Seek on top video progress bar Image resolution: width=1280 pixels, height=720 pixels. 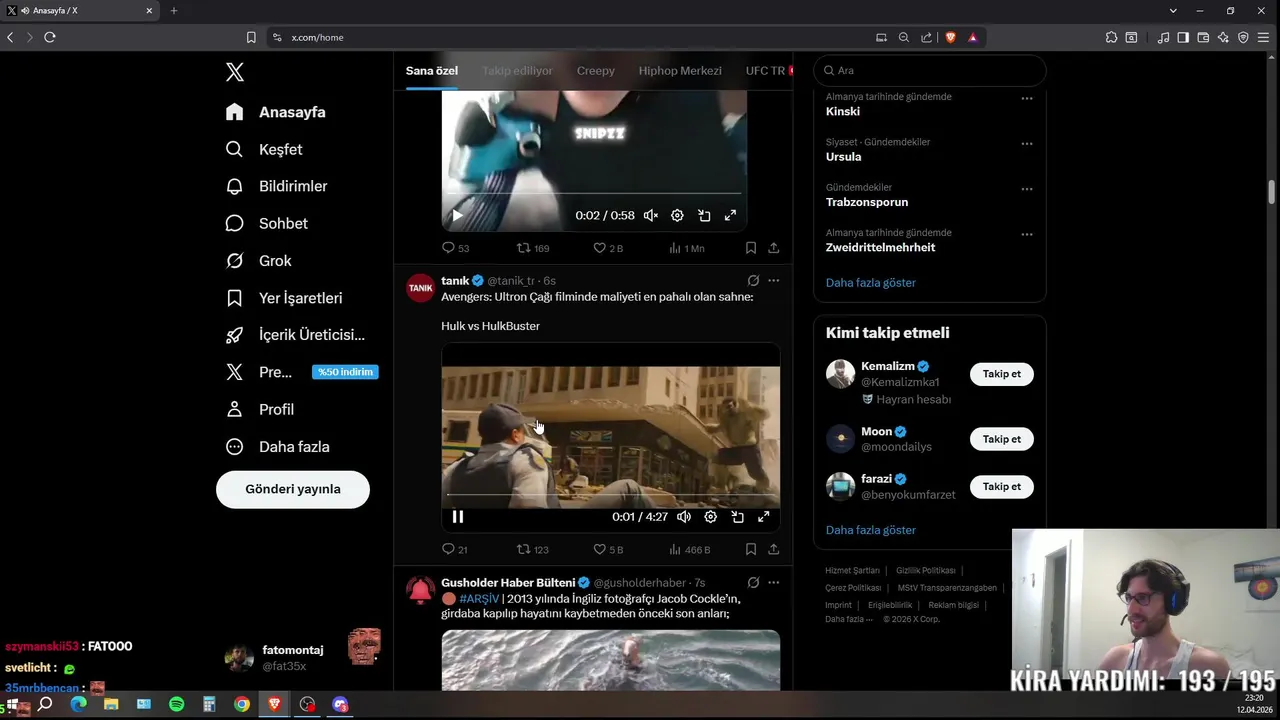click(x=594, y=193)
